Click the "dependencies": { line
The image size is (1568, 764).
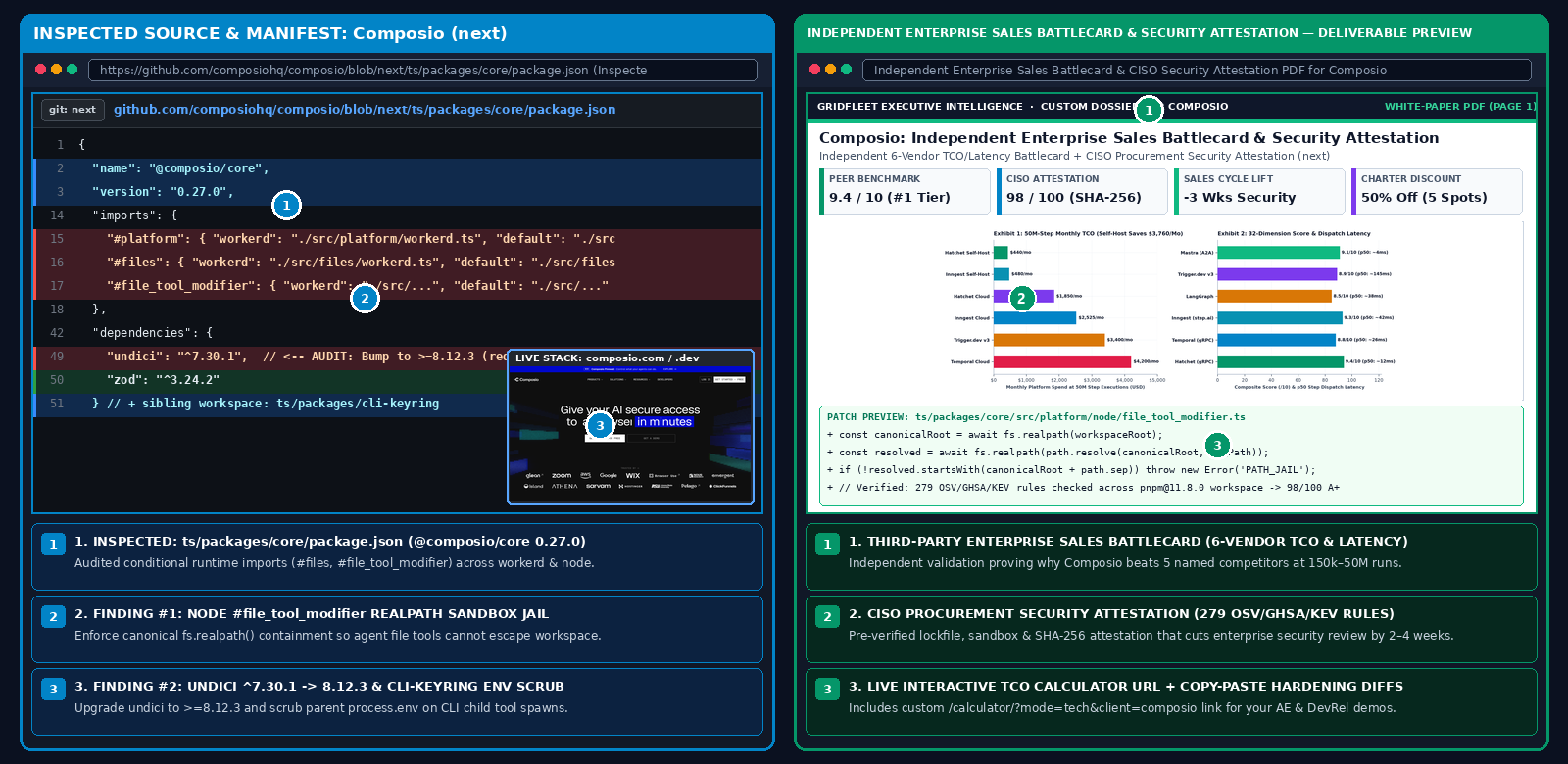pyautogui.click(x=398, y=333)
